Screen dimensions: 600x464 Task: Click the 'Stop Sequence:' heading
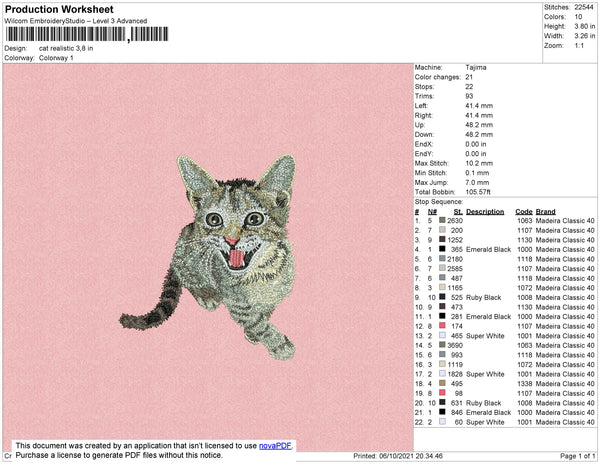point(439,202)
